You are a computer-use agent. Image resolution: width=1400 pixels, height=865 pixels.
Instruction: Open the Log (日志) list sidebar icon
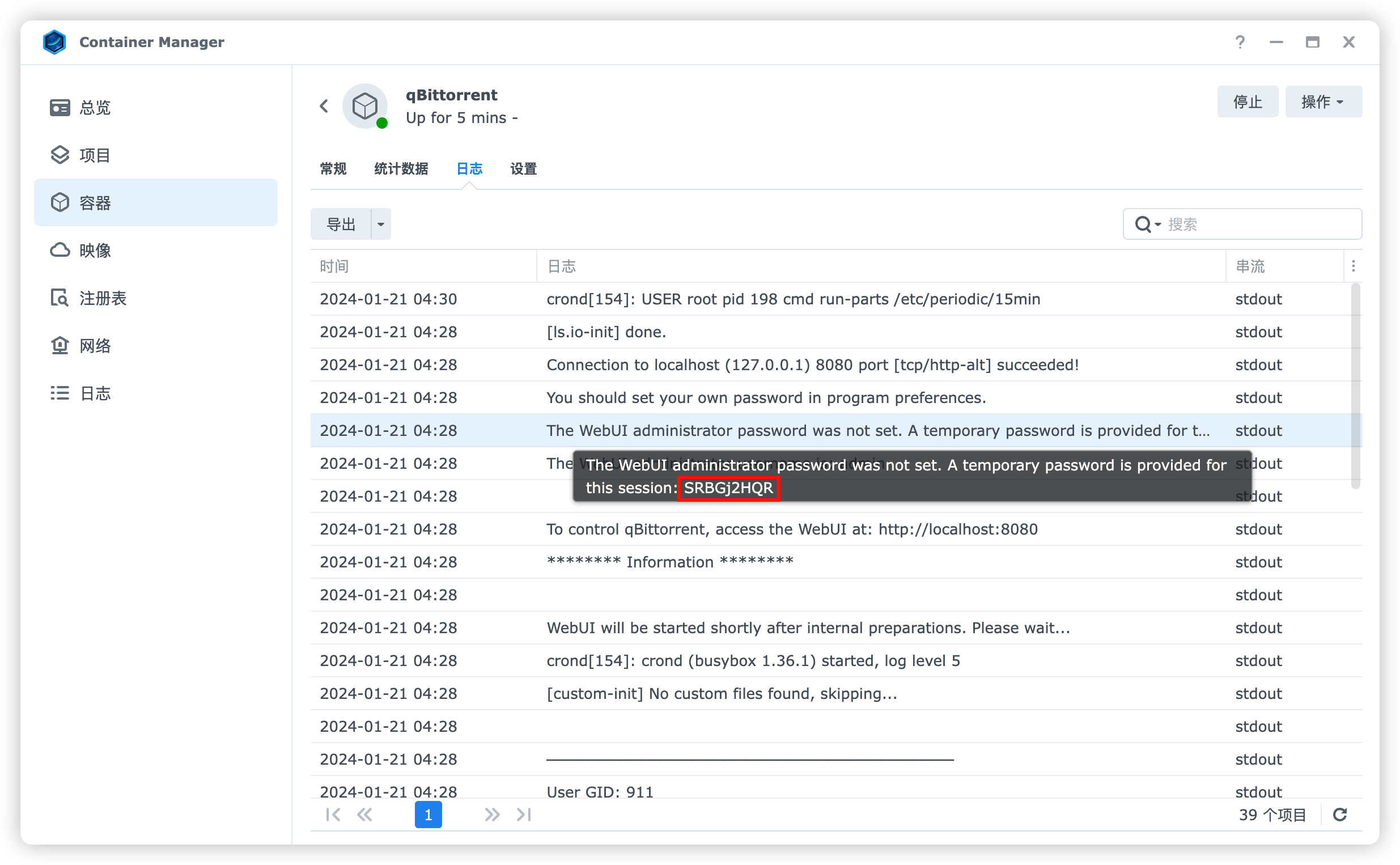(x=60, y=393)
